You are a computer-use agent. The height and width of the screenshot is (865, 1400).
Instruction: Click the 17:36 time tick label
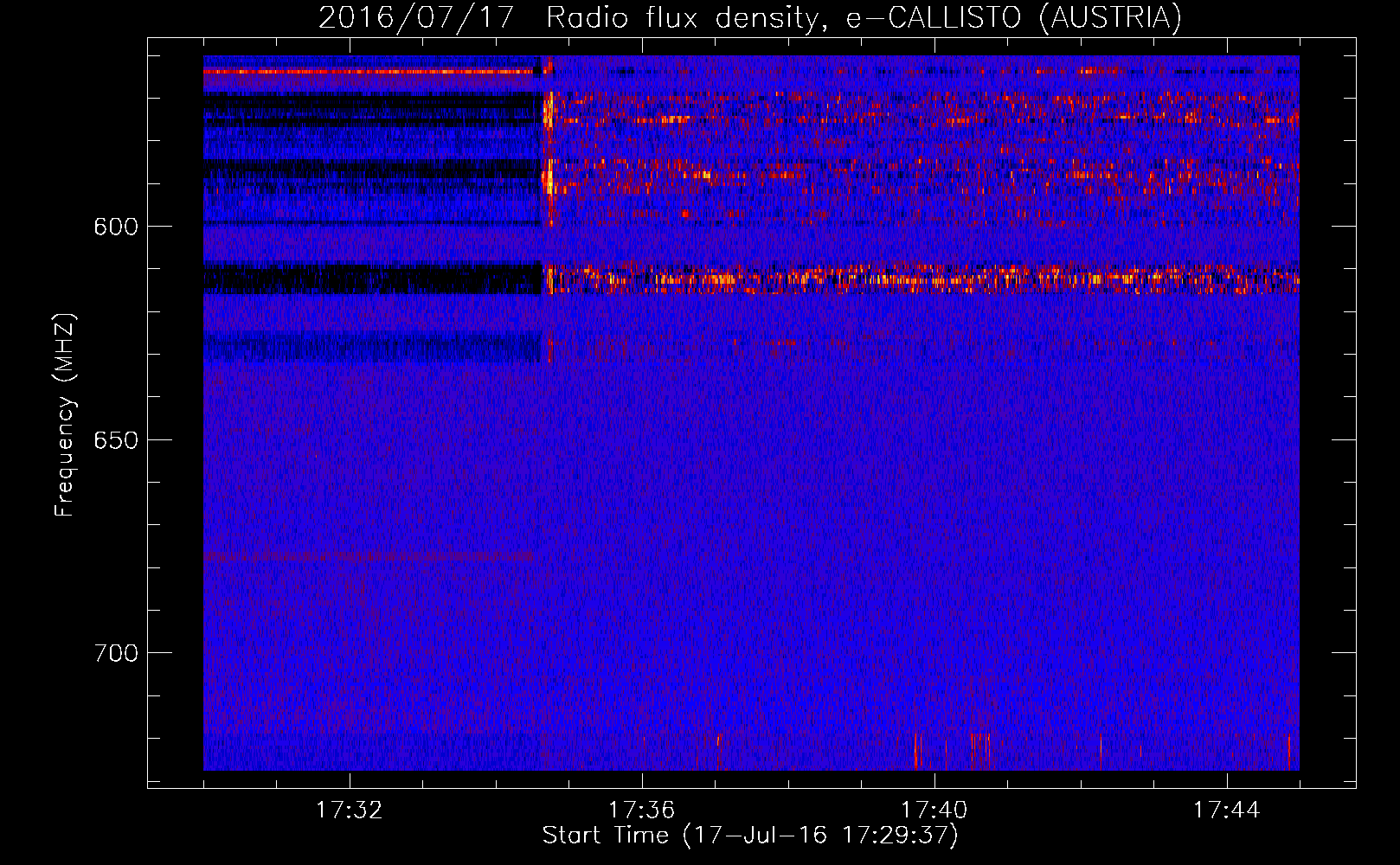tap(641, 811)
